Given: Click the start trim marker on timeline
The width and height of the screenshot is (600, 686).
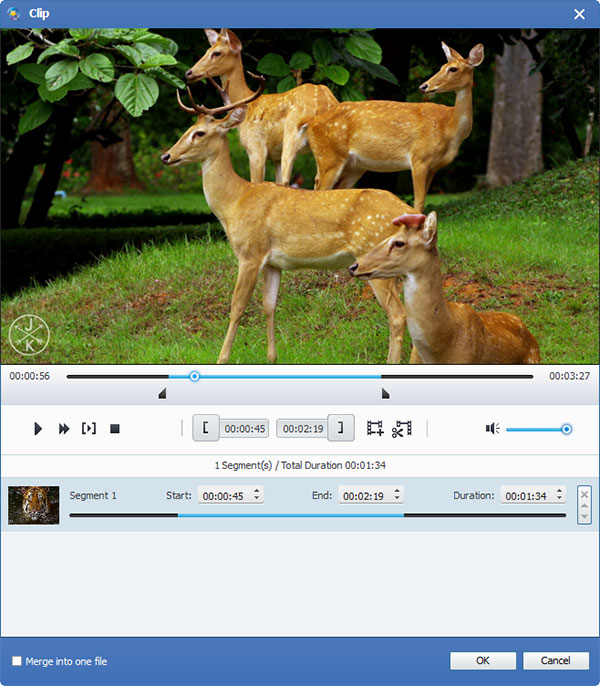Looking at the screenshot, I should tap(162, 393).
